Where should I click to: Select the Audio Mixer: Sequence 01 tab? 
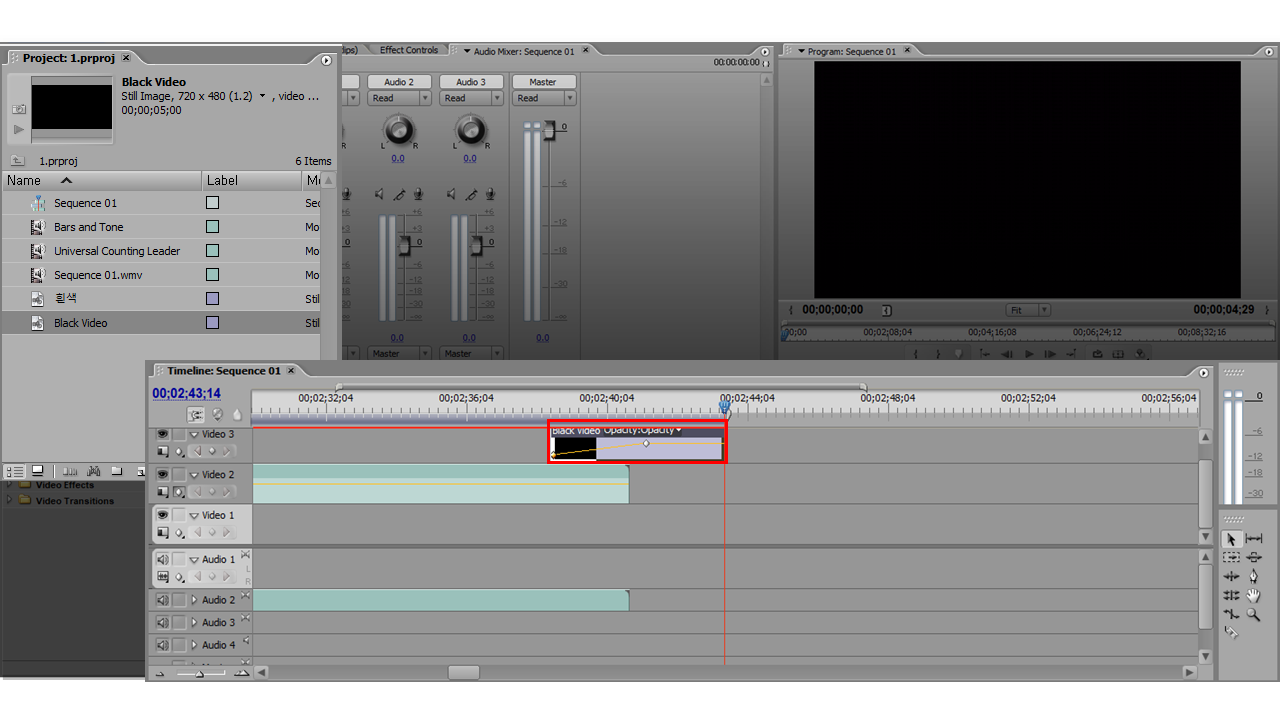(524, 51)
